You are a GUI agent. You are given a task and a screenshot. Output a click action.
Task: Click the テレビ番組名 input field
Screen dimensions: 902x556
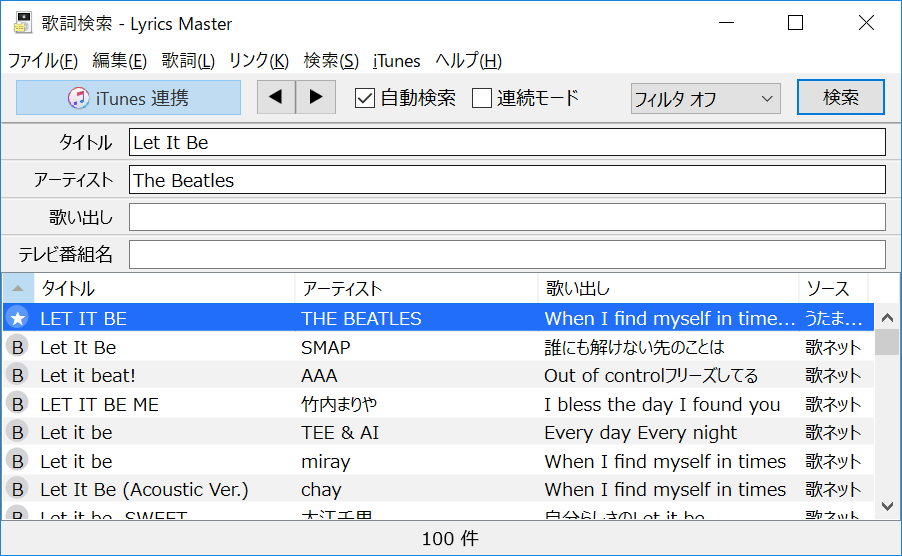[507, 254]
